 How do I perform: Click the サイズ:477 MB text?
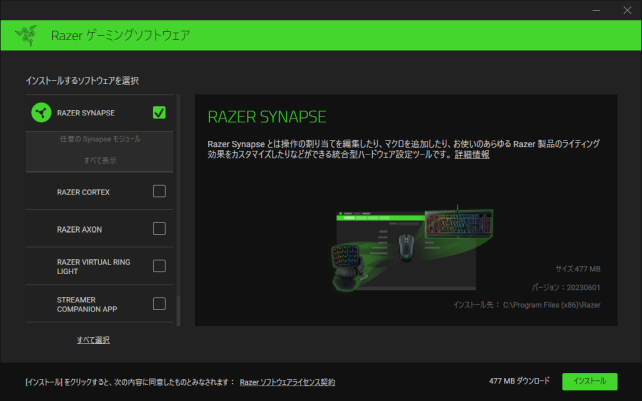tap(578, 269)
